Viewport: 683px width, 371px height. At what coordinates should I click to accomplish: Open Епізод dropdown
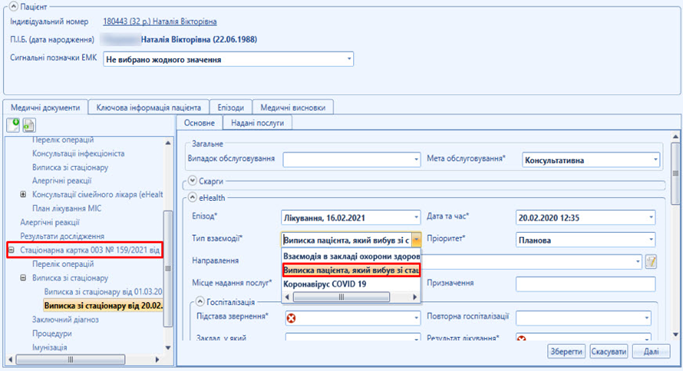416,217
